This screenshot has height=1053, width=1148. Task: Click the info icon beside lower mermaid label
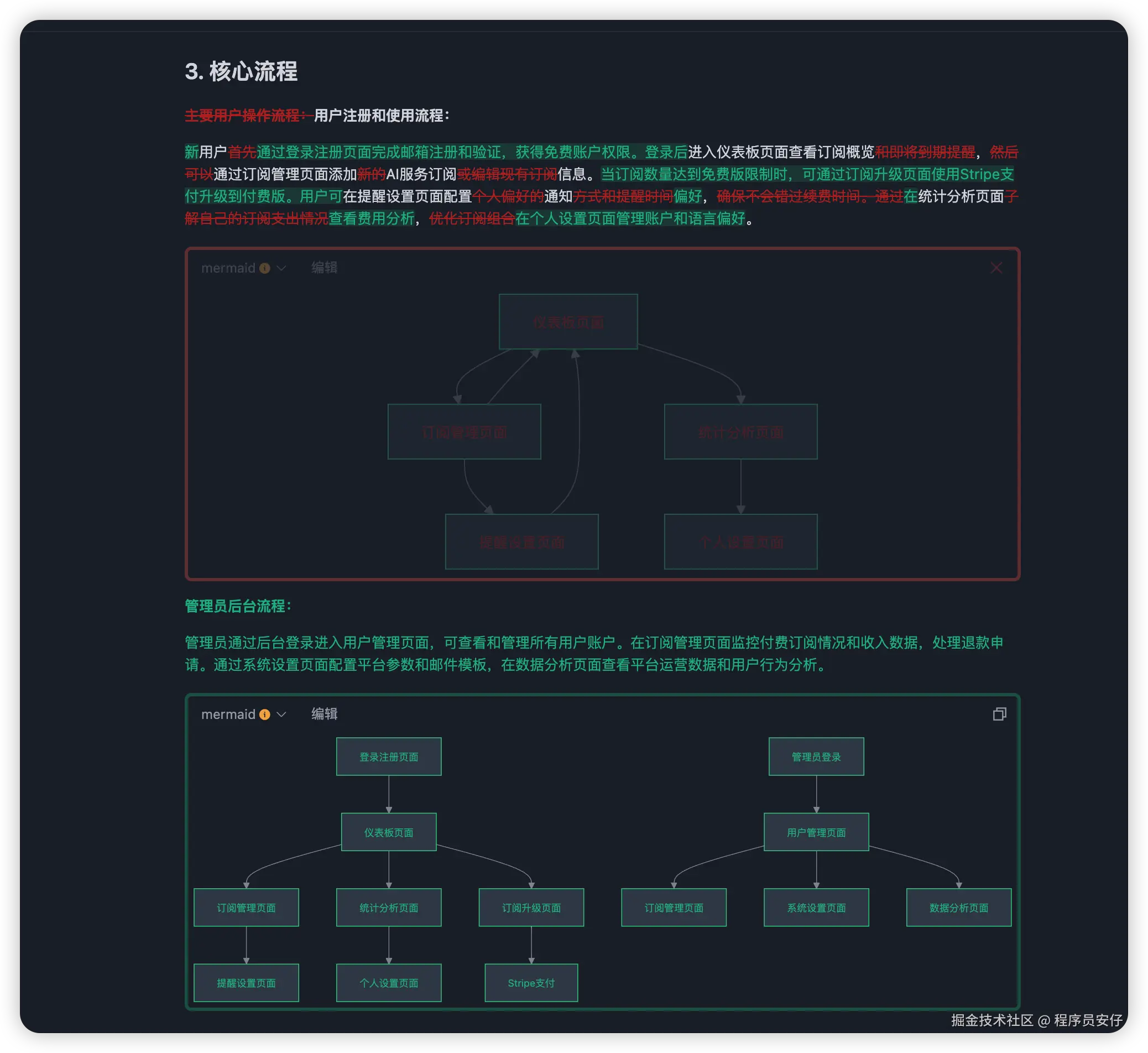[x=264, y=714]
